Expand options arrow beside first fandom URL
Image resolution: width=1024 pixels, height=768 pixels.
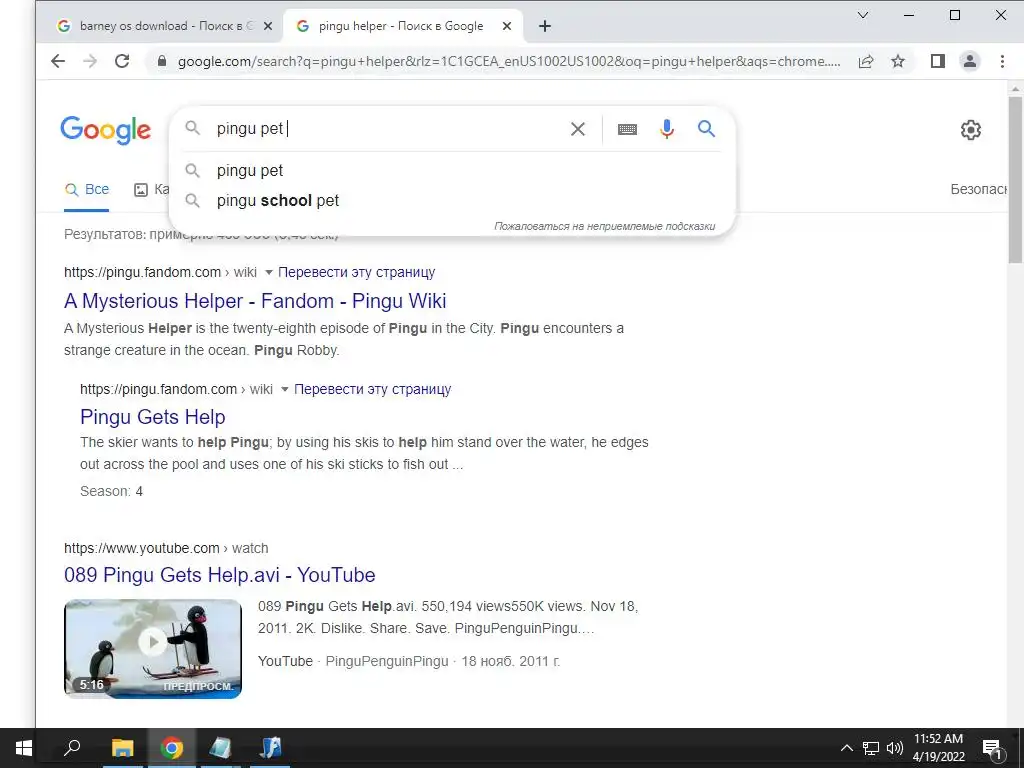pos(268,272)
